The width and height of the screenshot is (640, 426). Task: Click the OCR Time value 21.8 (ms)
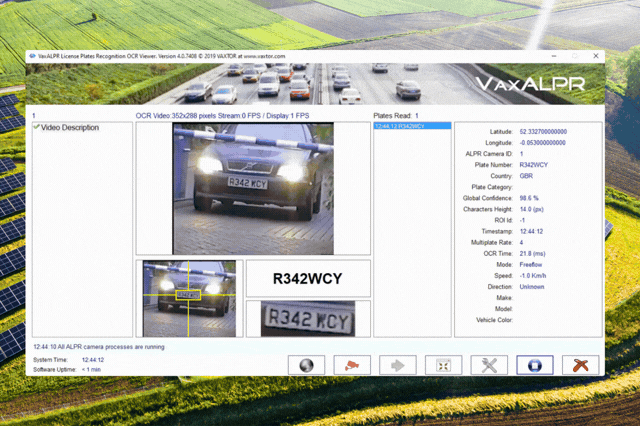click(x=532, y=253)
